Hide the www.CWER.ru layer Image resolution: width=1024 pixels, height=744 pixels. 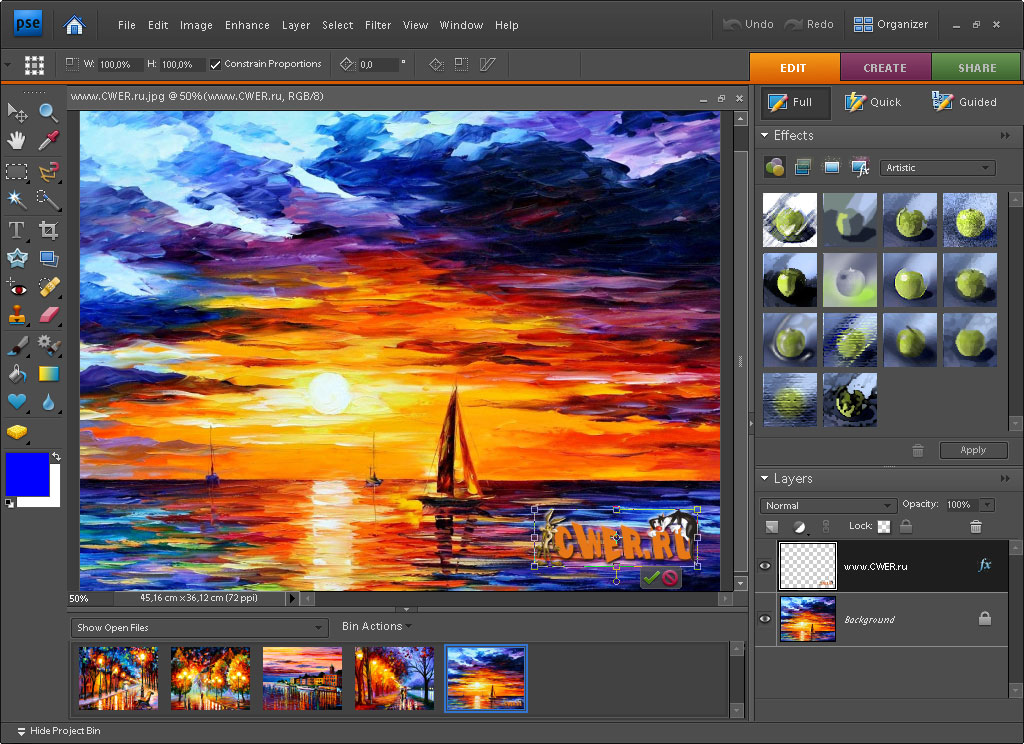point(765,566)
